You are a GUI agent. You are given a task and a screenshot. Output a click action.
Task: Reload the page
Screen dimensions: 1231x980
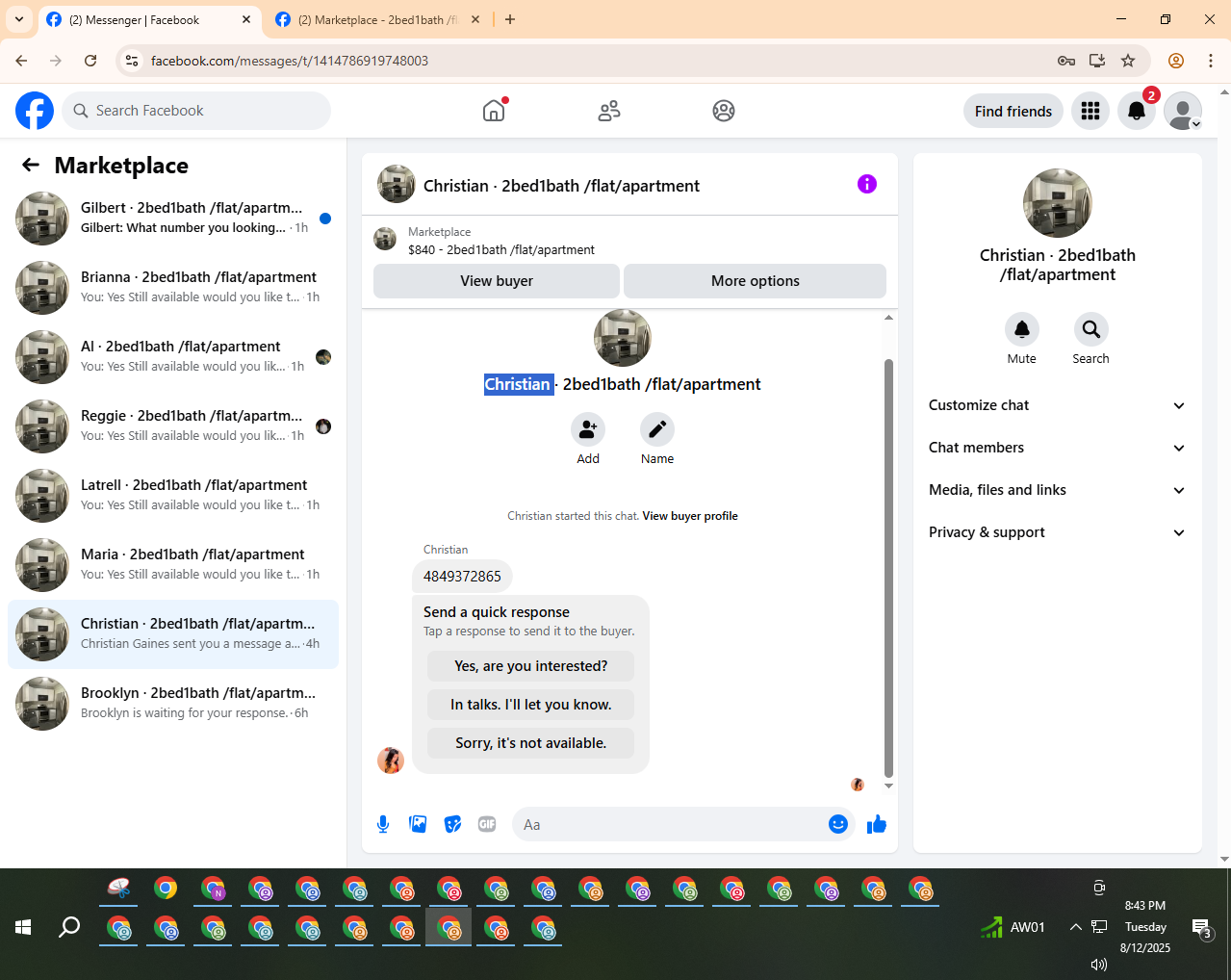click(x=90, y=61)
